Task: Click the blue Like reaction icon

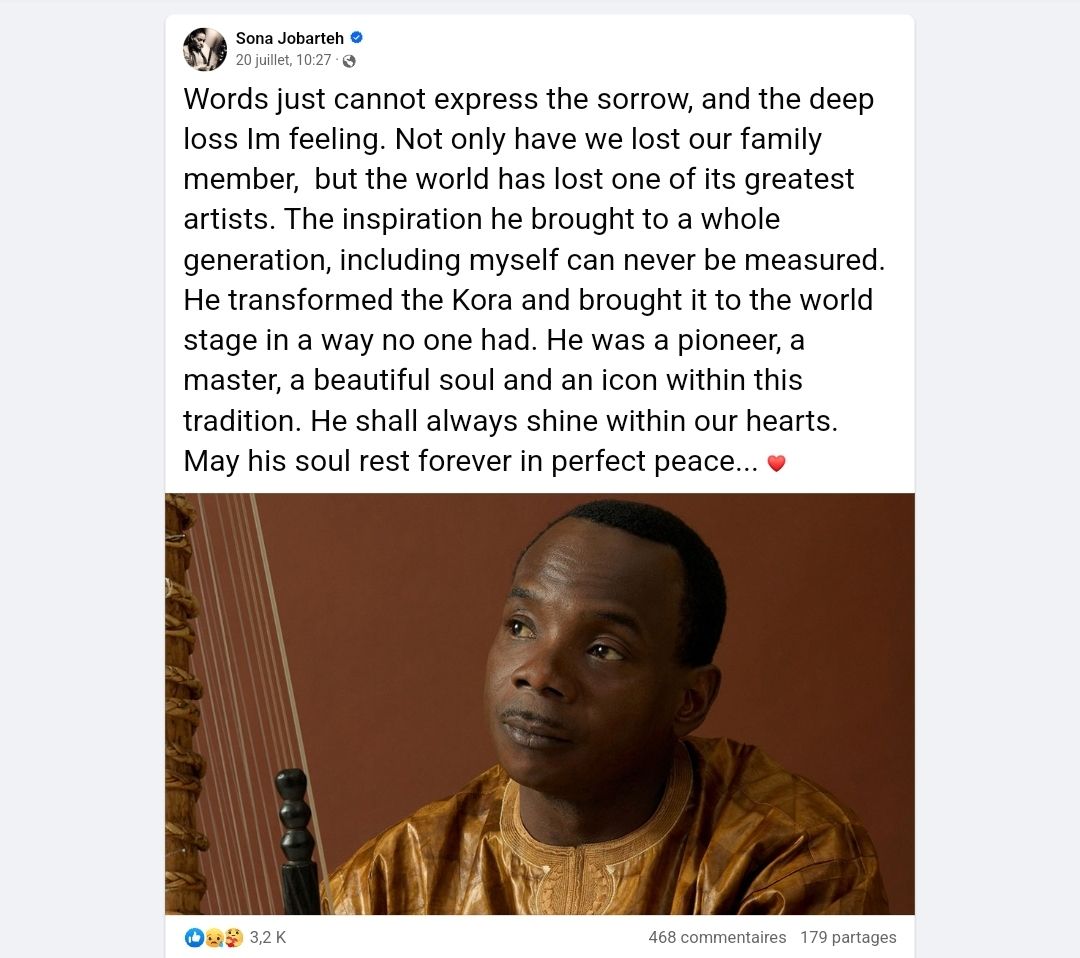Action: tap(194, 937)
